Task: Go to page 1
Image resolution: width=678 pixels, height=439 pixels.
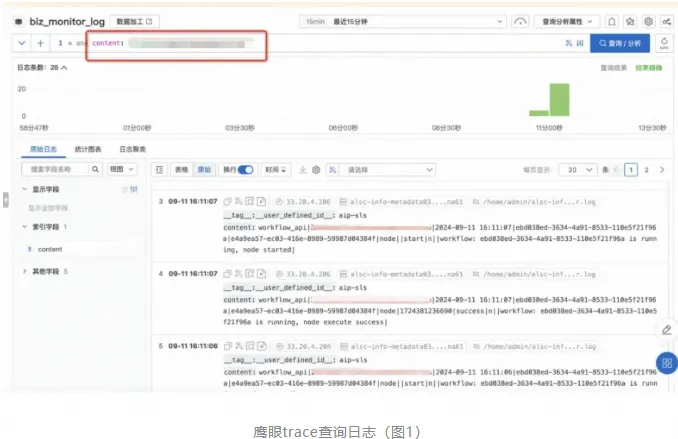Action: 631,170
